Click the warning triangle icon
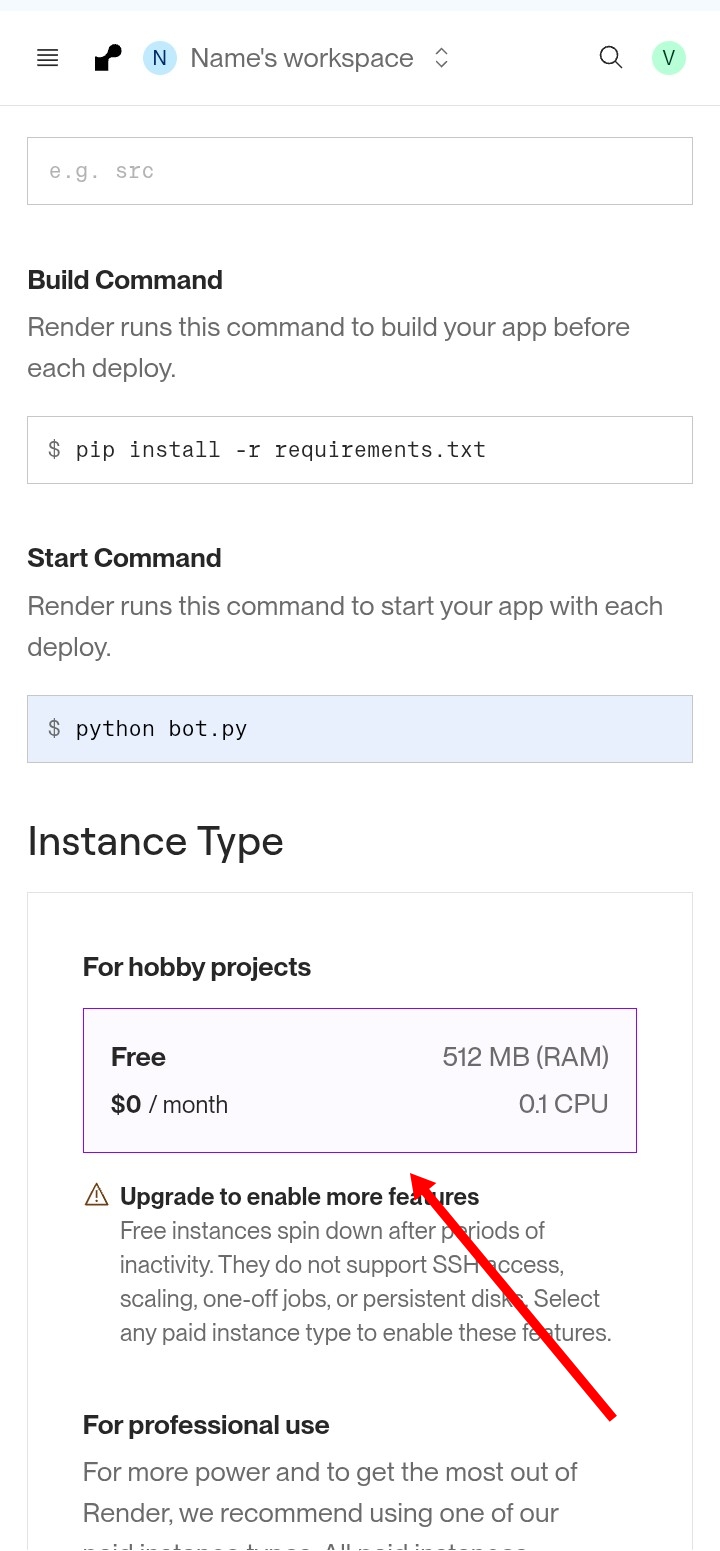 [96, 1195]
